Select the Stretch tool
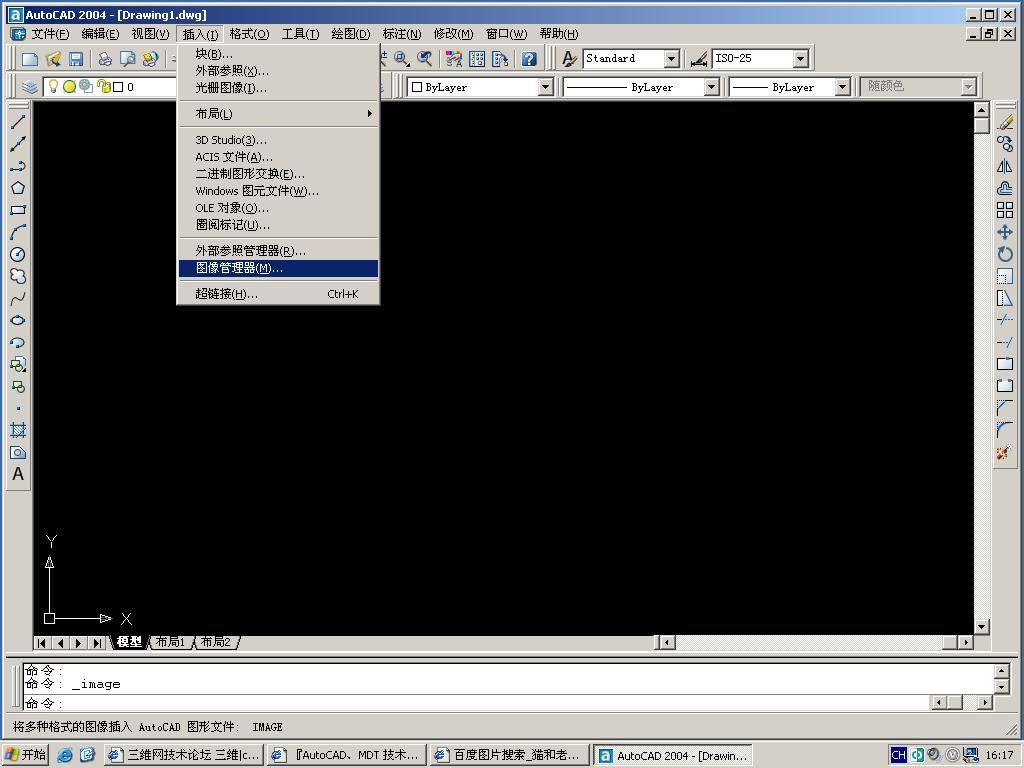This screenshot has width=1024, height=768. click(x=1005, y=298)
